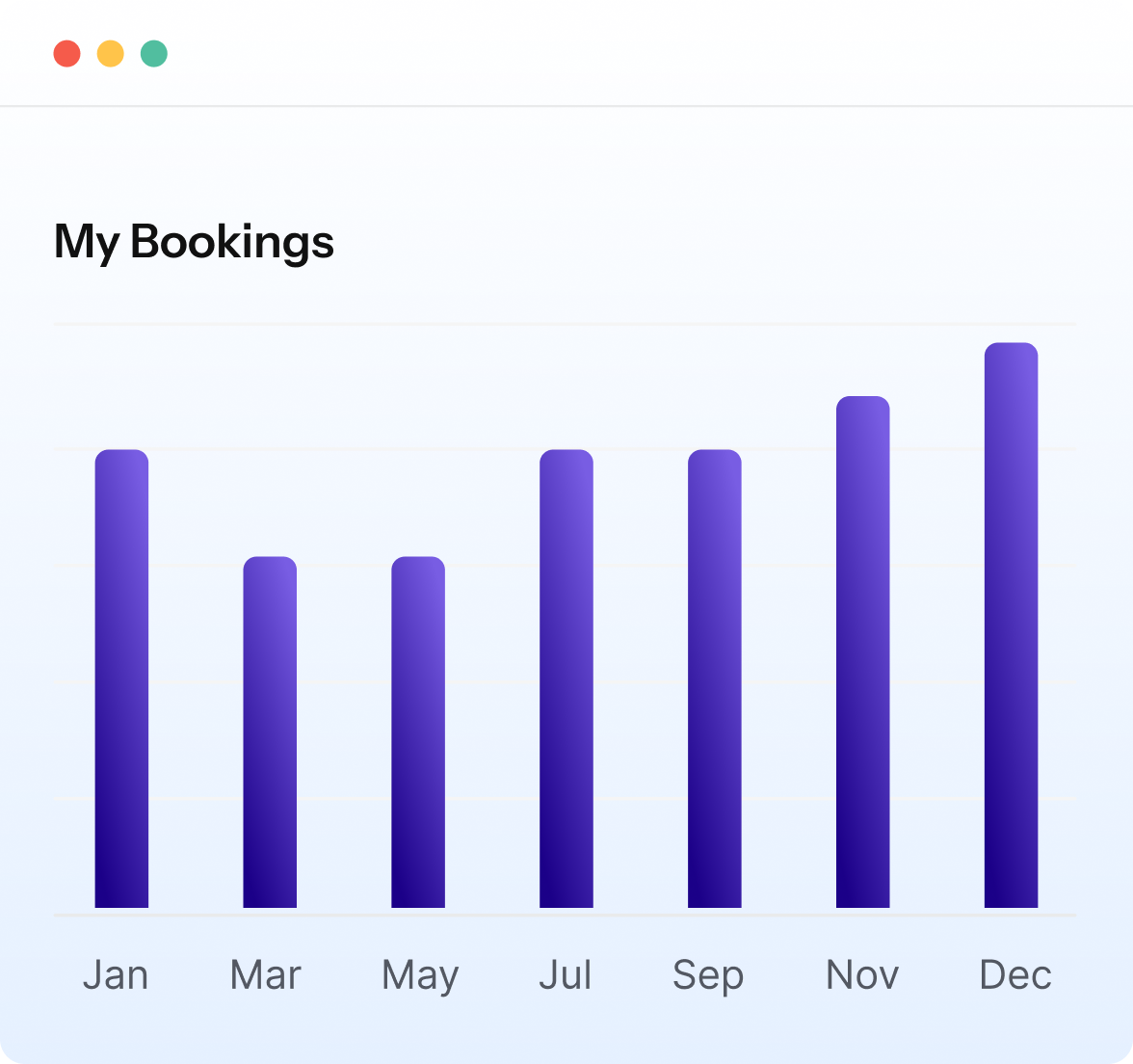Click the Jul month label

566,975
